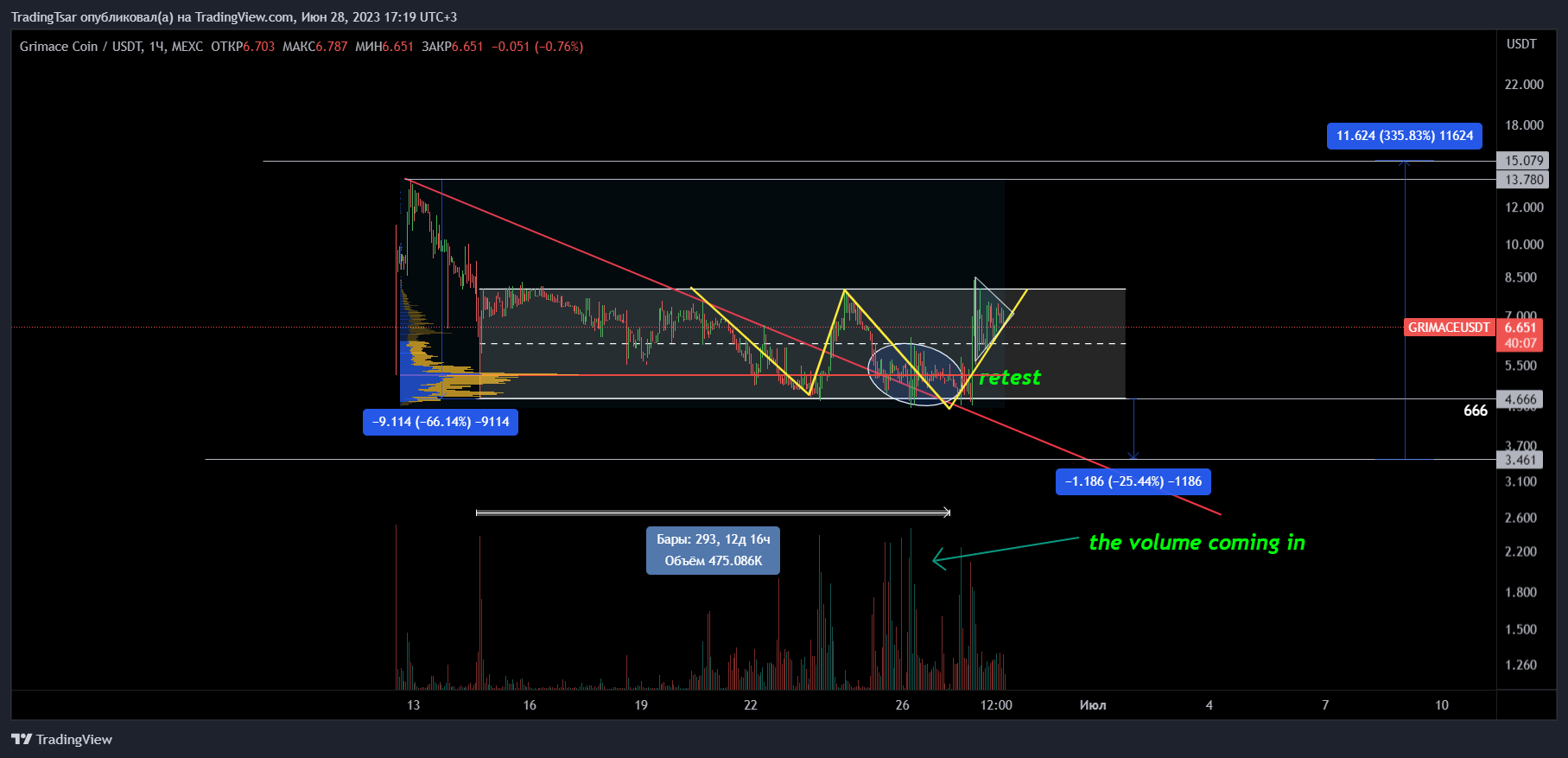Click the 19 date label on the time axis
This screenshot has width=1568, height=758.
[x=641, y=705]
